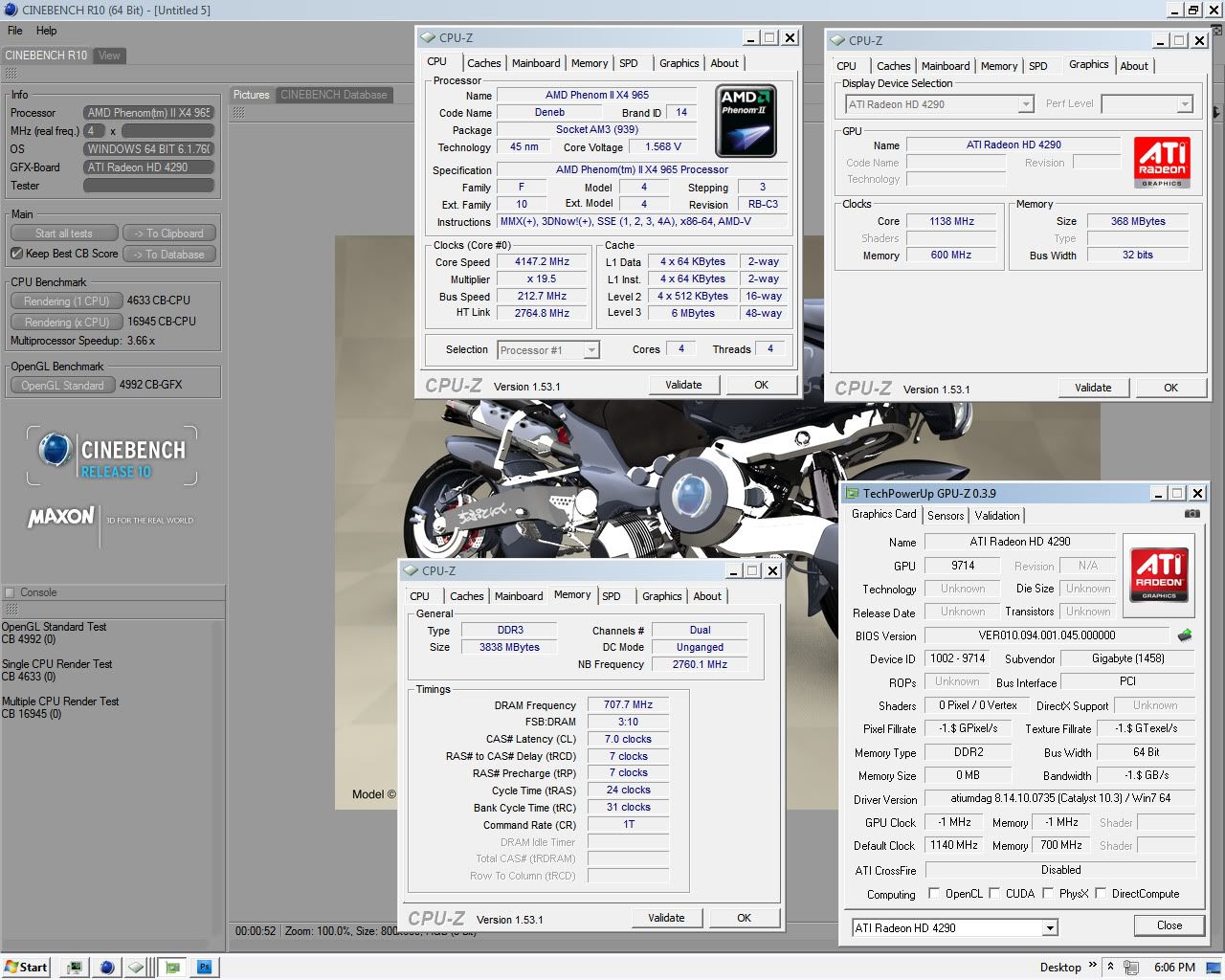
Task: Open the Mainboard tab in CPU window
Action: (x=536, y=63)
